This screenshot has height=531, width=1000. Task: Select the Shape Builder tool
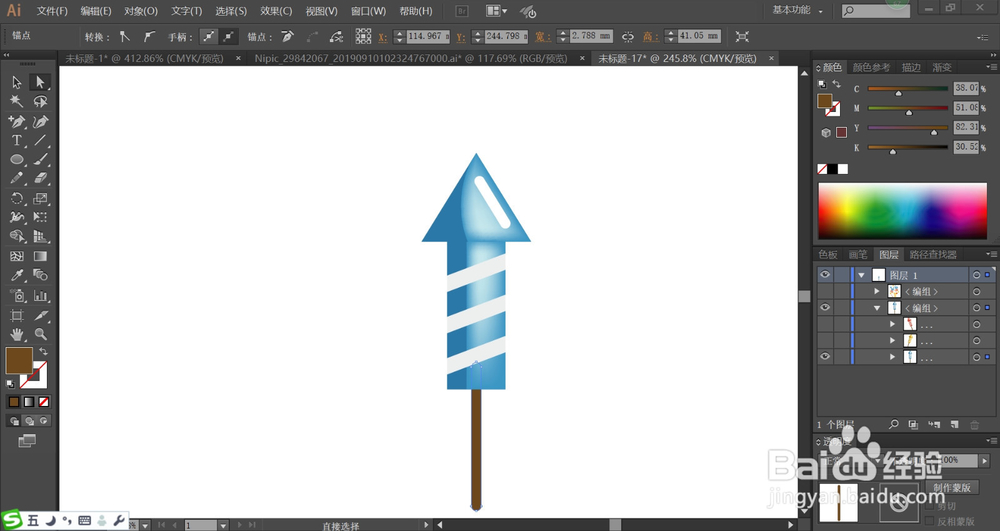click(17, 236)
